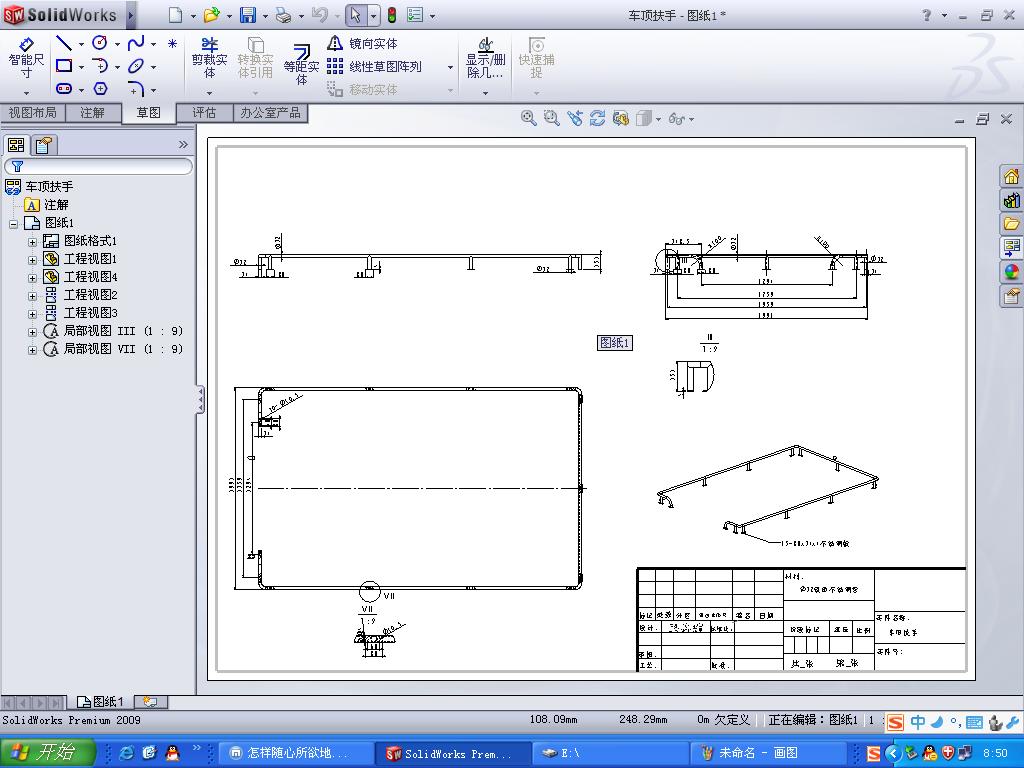The width and height of the screenshot is (1024, 768).
Task: Choose the Corner Rectangle tool
Action: (x=63, y=65)
